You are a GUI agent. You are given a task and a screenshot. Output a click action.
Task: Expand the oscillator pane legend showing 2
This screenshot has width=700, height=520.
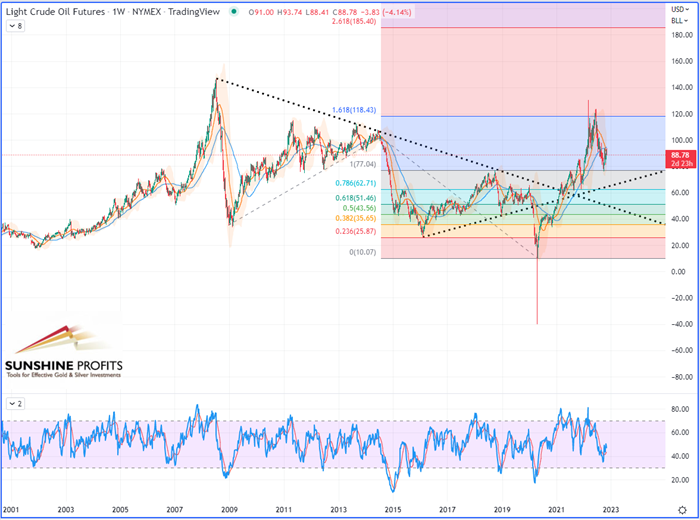pos(15,403)
